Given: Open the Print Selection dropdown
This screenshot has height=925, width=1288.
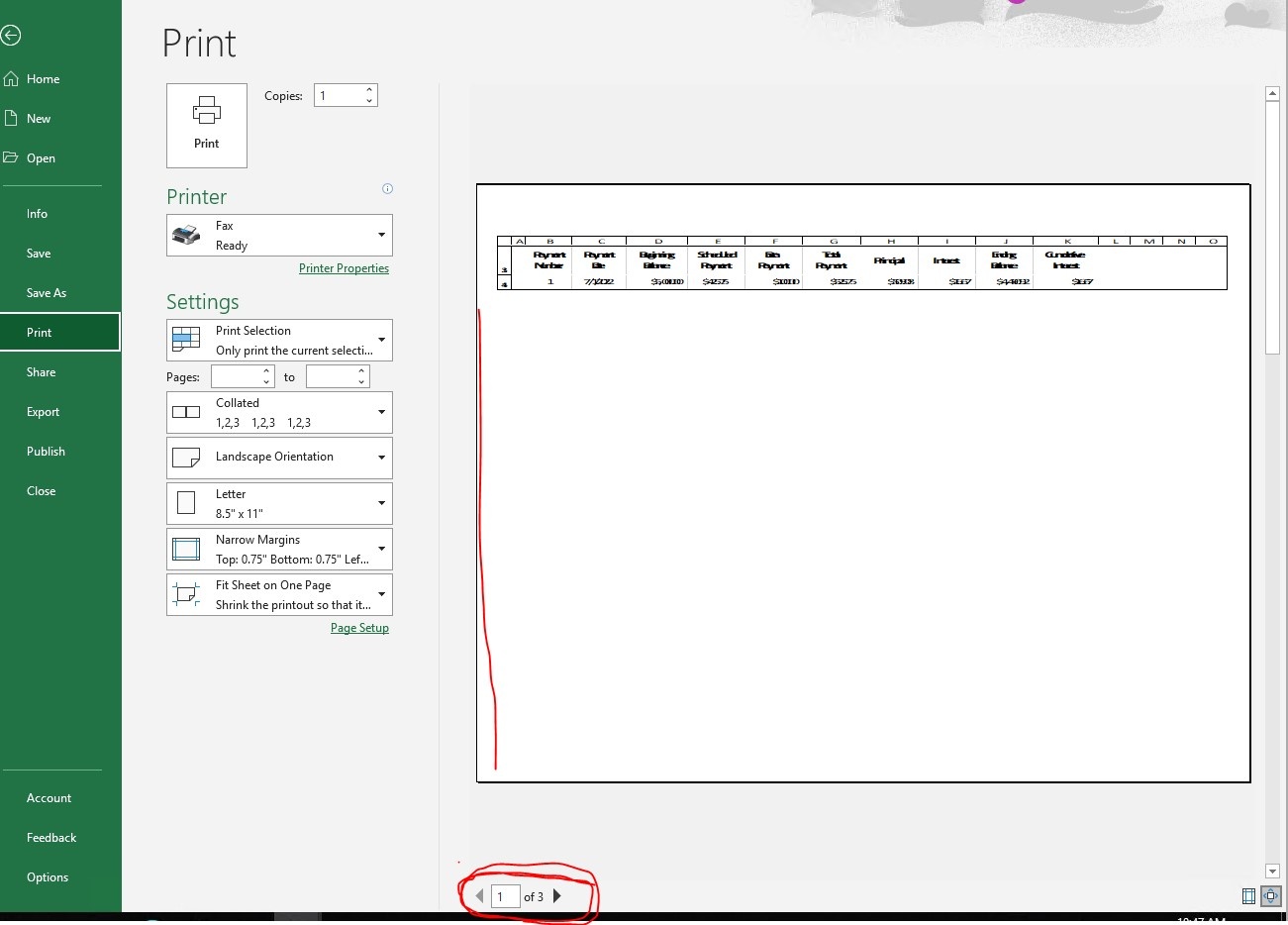Looking at the screenshot, I should 279,341.
